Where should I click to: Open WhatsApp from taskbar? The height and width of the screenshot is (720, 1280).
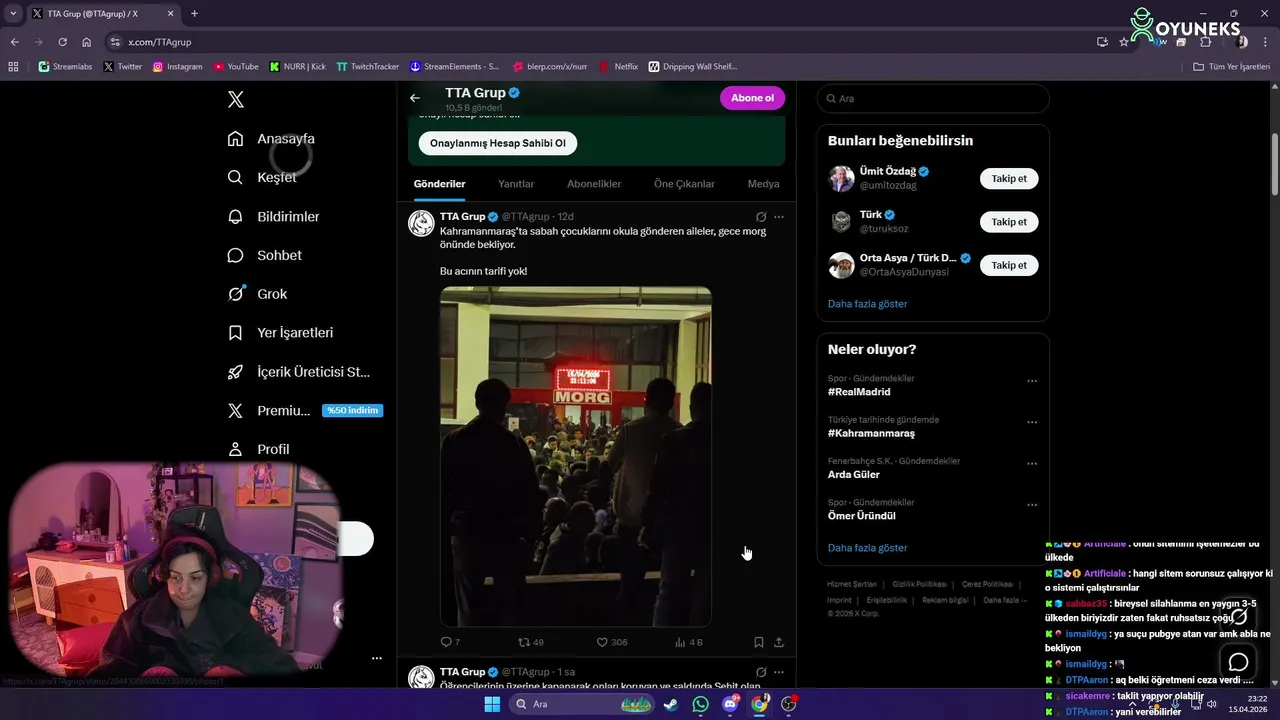point(700,704)
